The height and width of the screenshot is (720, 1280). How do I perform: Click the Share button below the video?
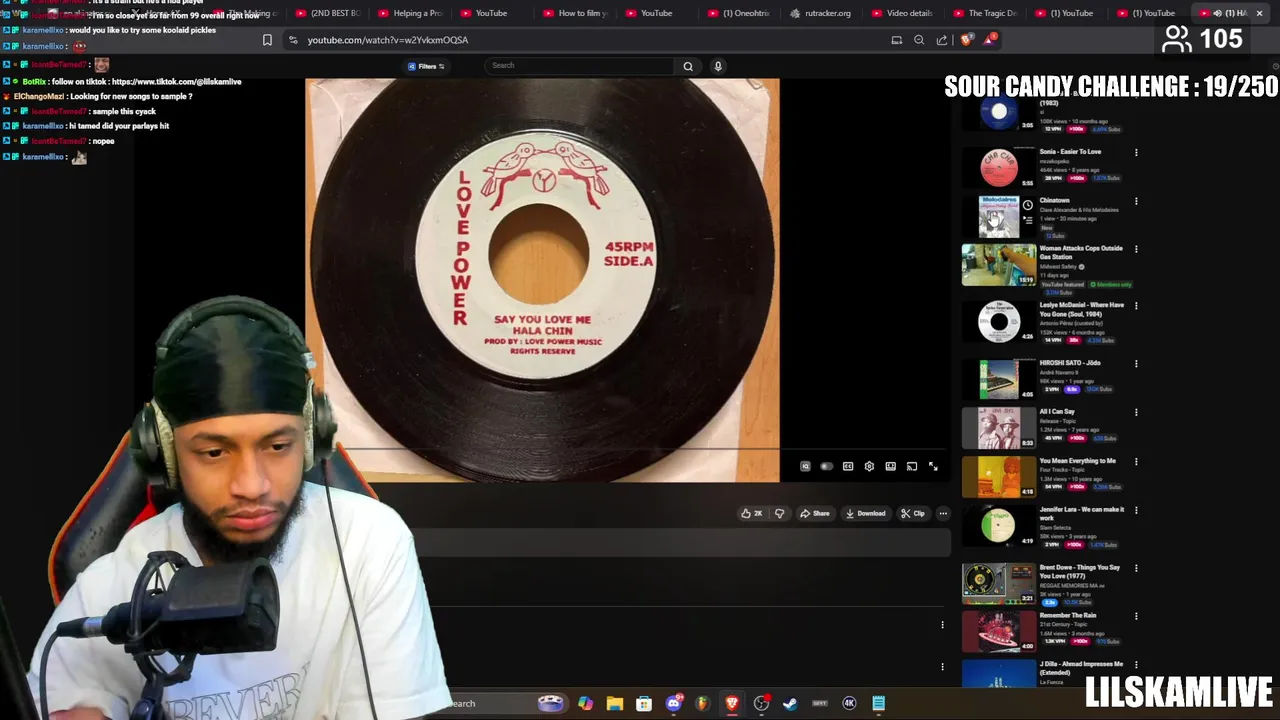pyautogui.click(x=814, y=514)
